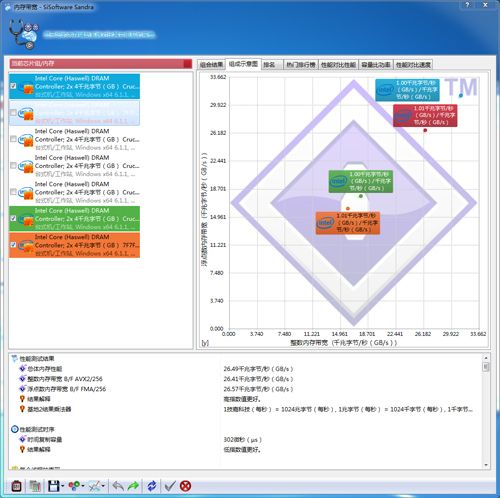This screenshot has width=500, height=498.
Task: Click the clock icon beside 性能测试时序
Action: point(15,429)
